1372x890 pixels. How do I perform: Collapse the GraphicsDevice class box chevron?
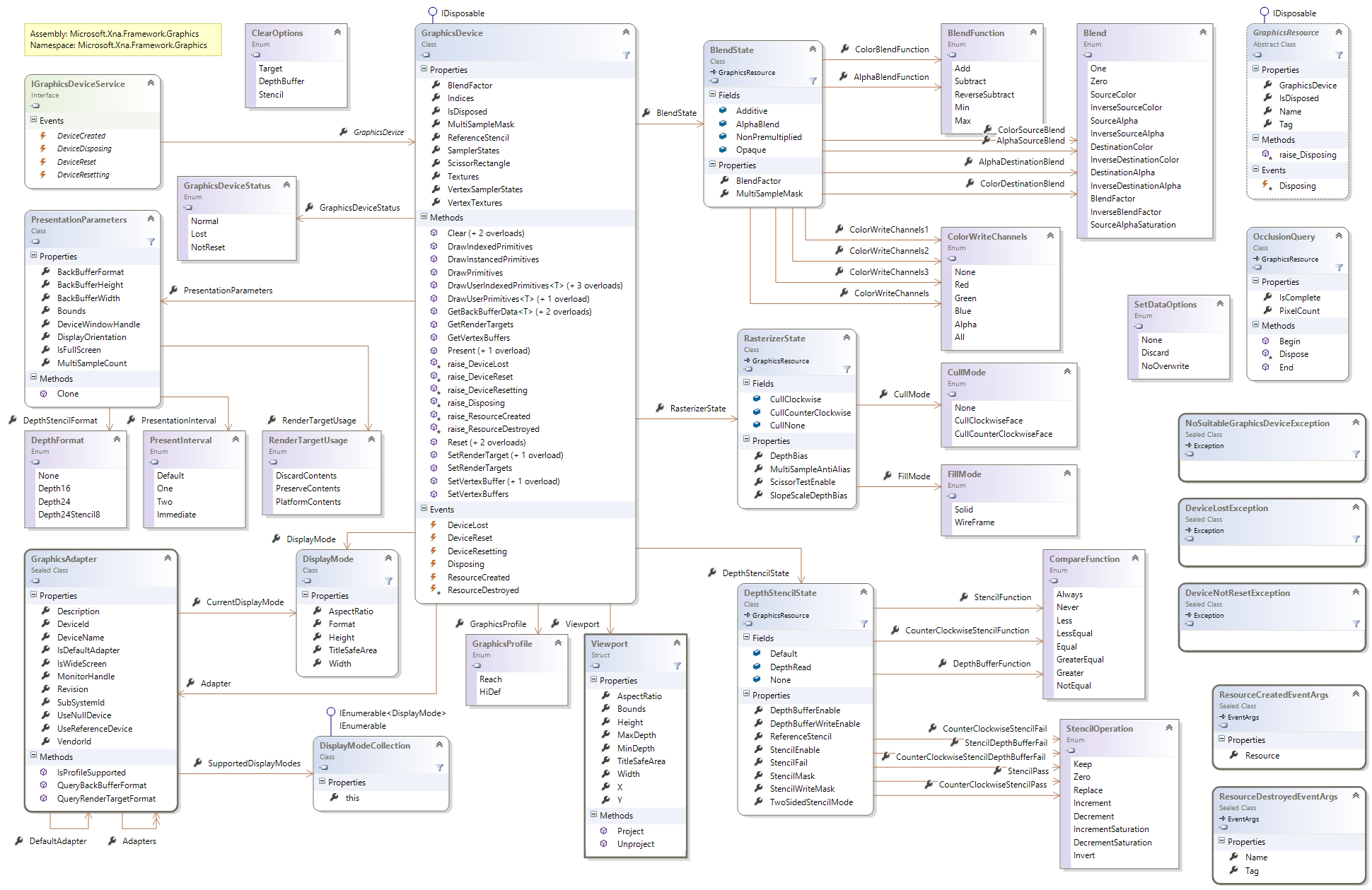tap(626, 33)
